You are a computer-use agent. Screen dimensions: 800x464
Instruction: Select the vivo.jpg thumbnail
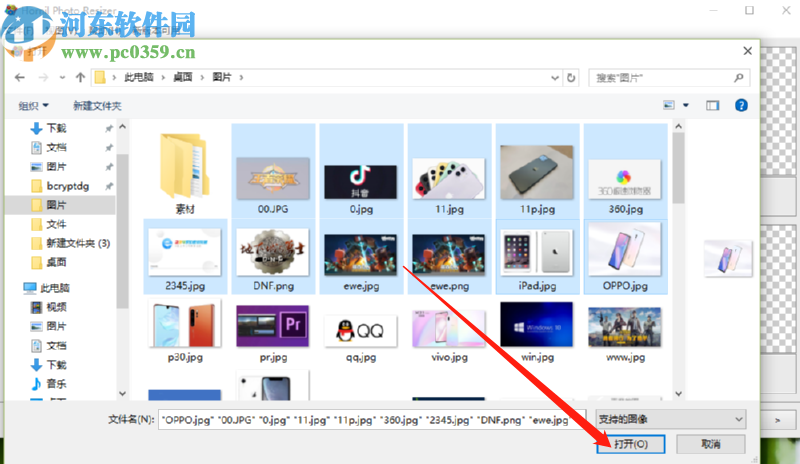point(449,331)
